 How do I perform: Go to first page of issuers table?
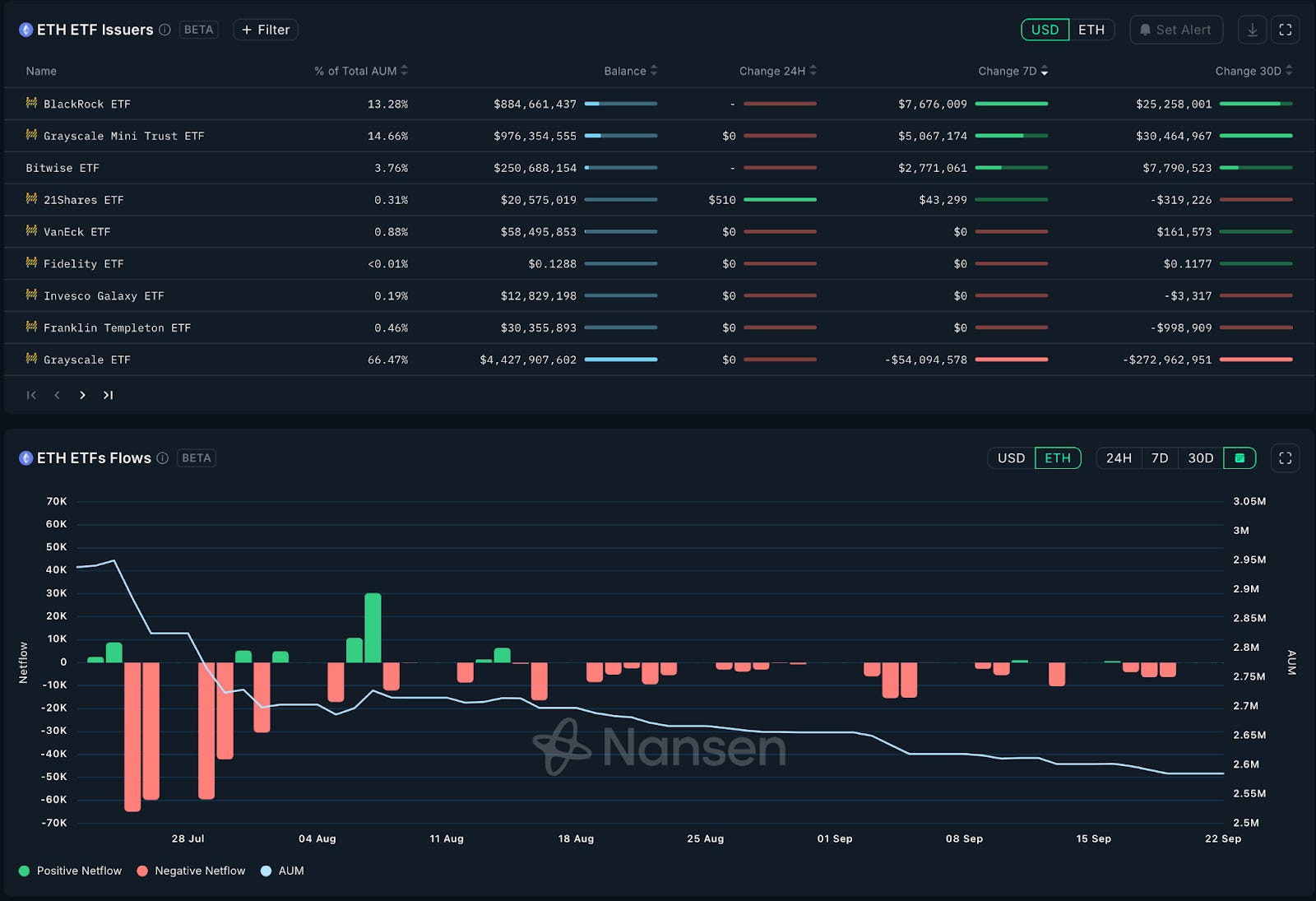(31, 395)
